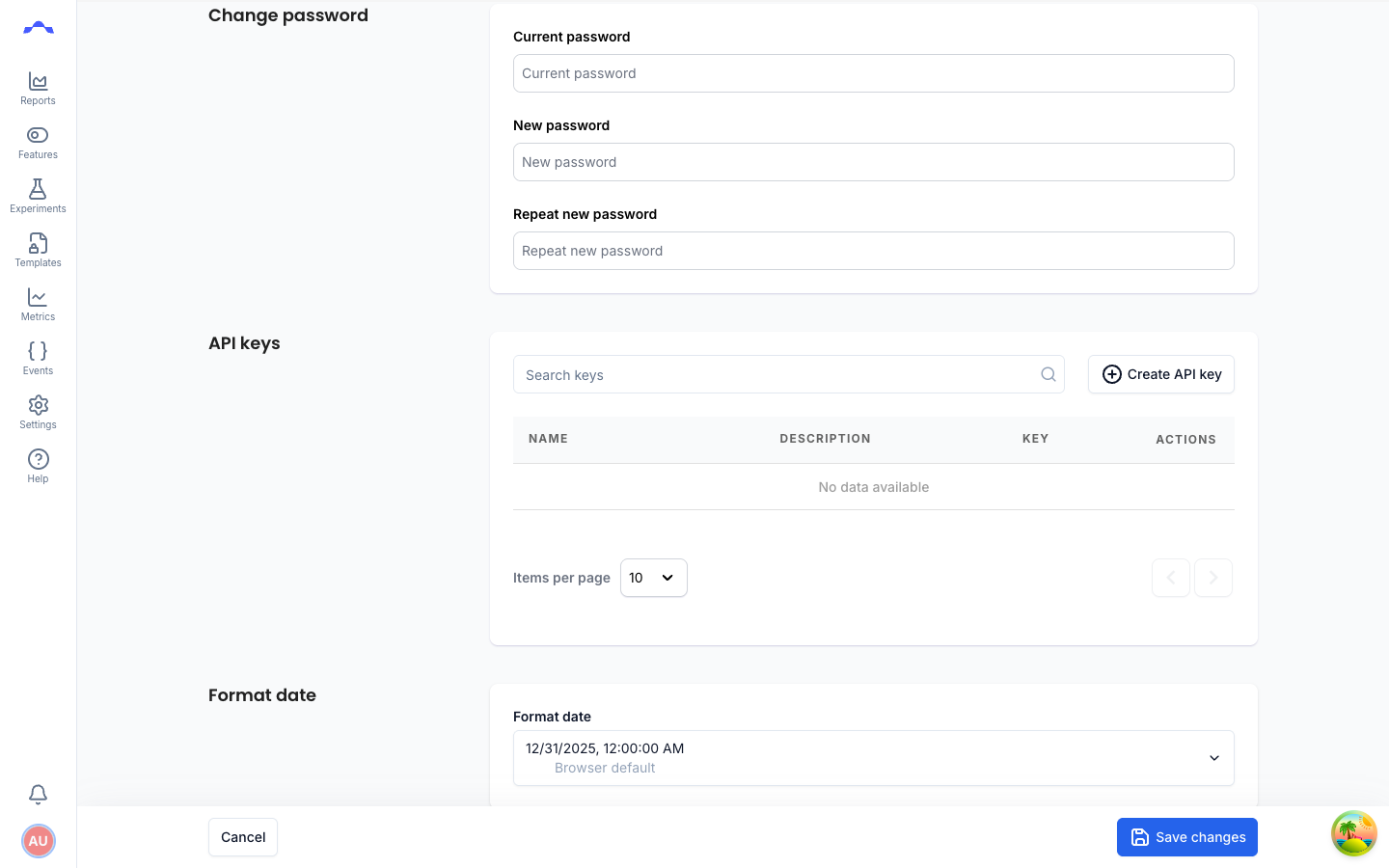
Task: Show notifications via the bell icon
Action: click(x=38, y=794)
